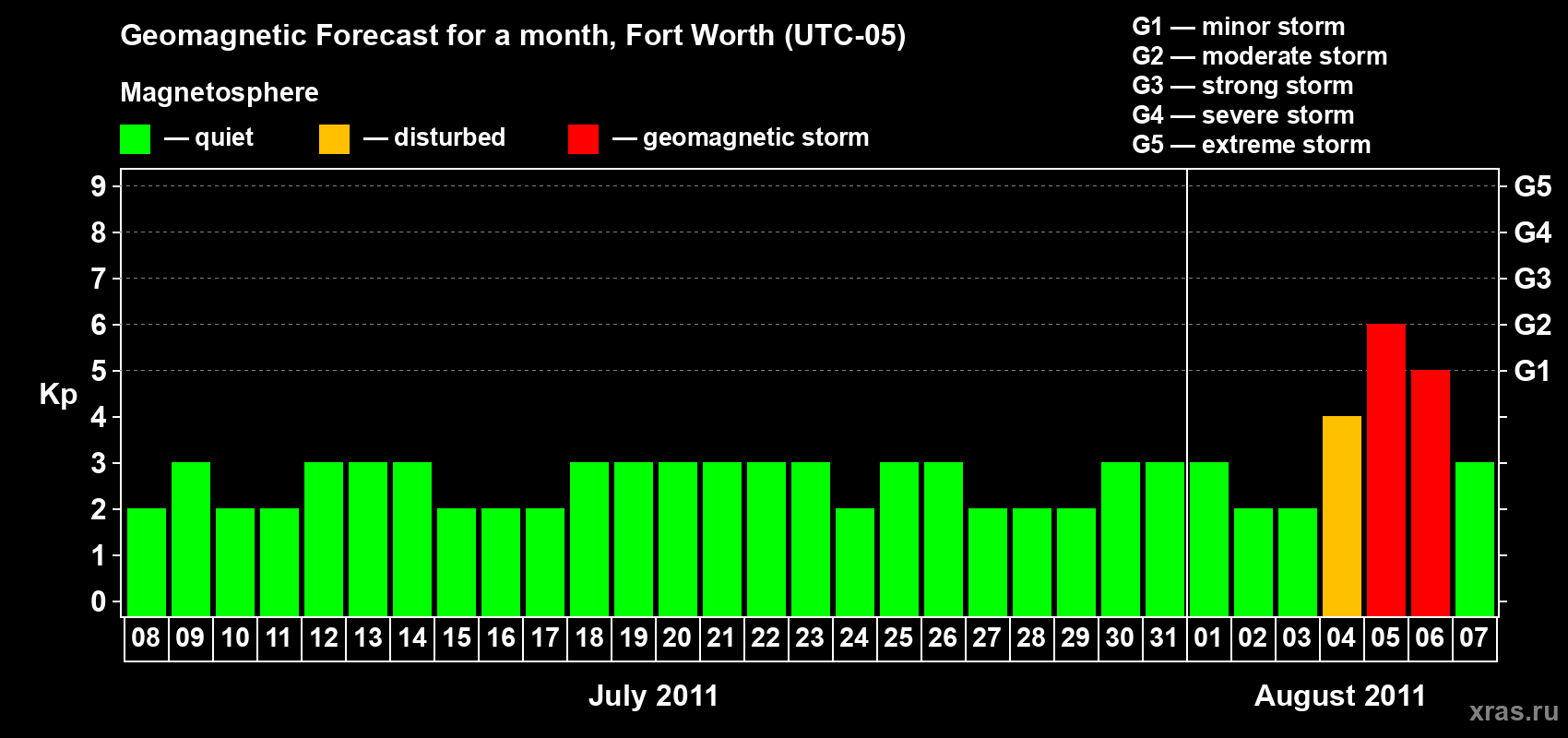Screen dimensions: 1568x738
Task: Click the '— disturbed' legend label
Action: [434, 137]
